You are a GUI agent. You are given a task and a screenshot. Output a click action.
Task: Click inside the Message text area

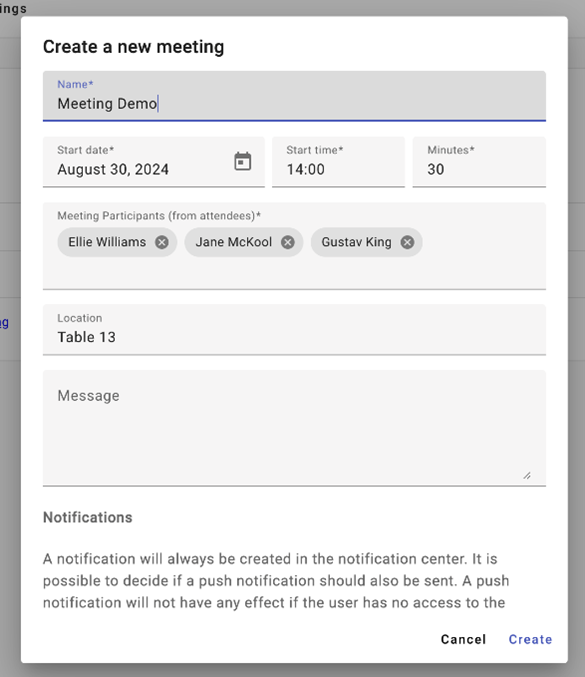[294, 428]
